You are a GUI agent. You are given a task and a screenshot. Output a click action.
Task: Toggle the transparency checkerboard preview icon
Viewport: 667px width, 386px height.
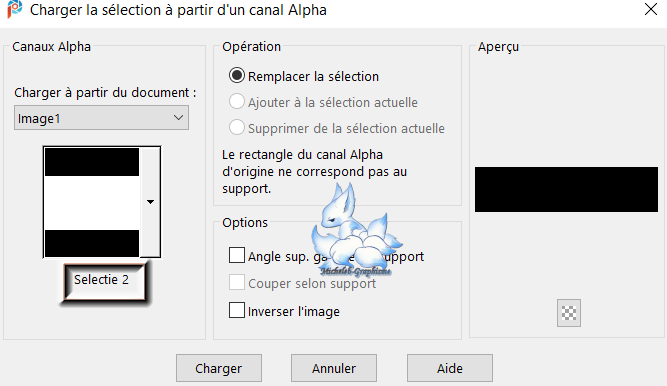coord(569,313)
